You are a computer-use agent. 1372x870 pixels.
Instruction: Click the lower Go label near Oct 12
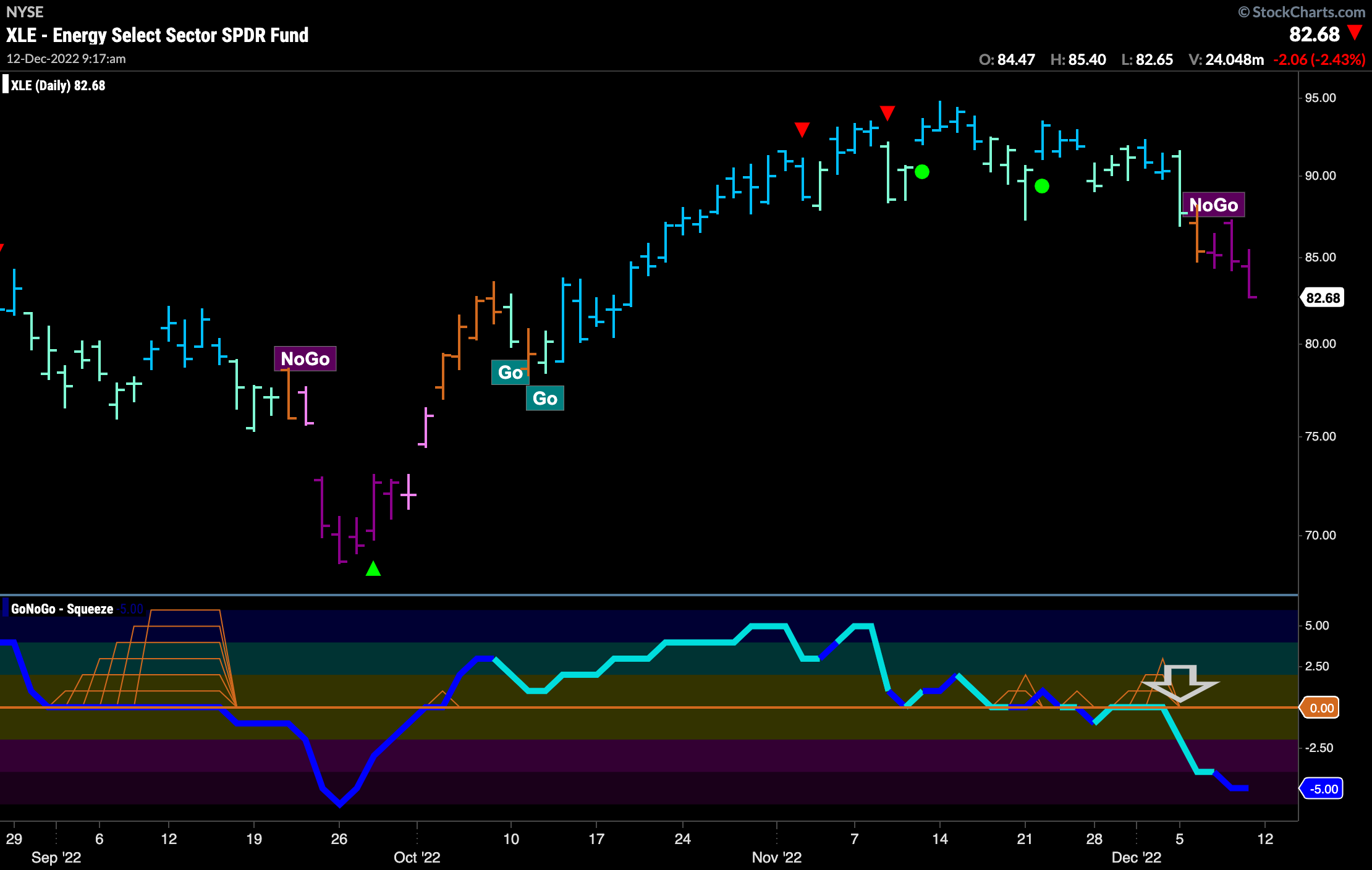click(545, 398)
